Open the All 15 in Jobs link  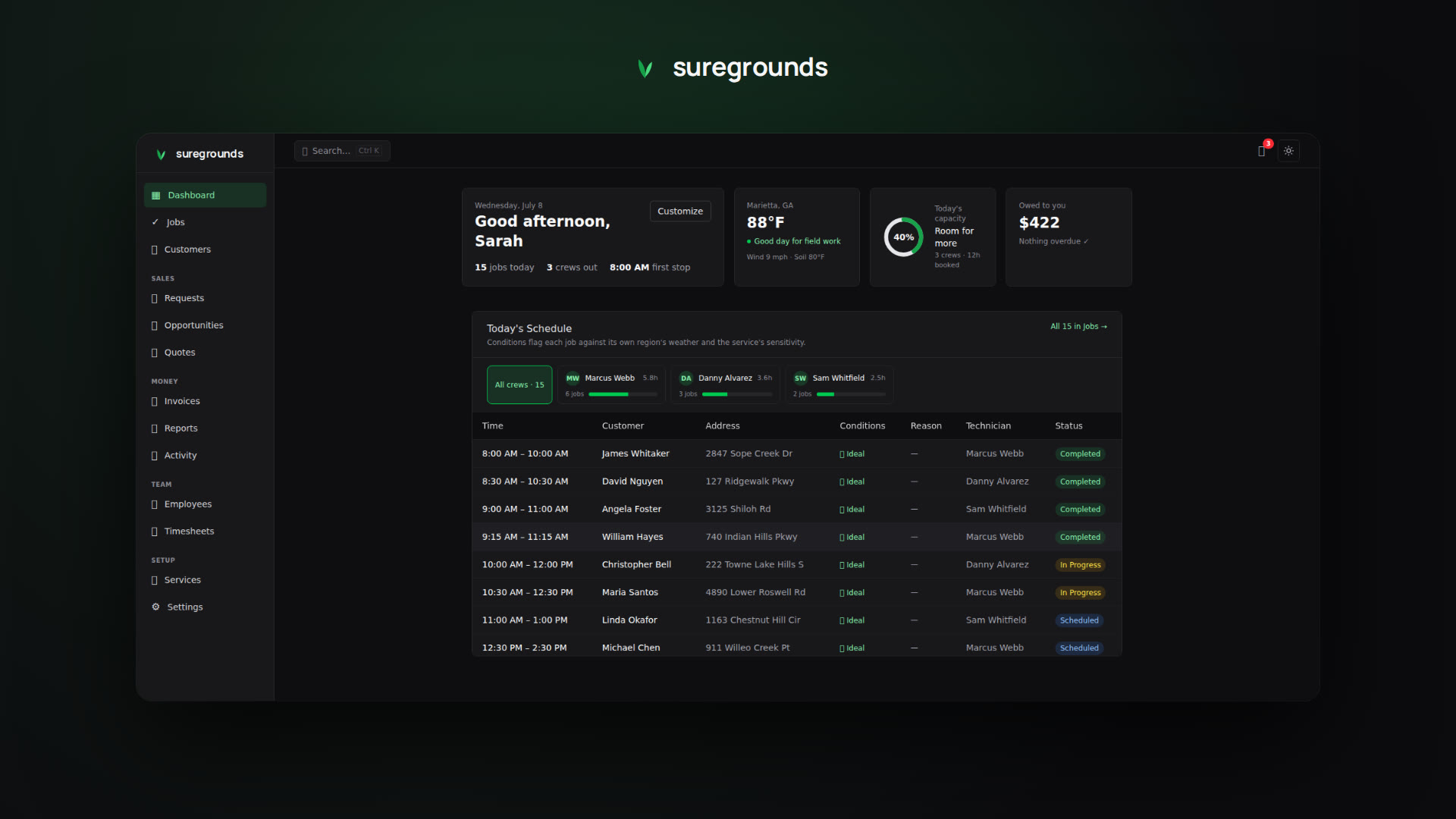click(x=1078, y=327)
